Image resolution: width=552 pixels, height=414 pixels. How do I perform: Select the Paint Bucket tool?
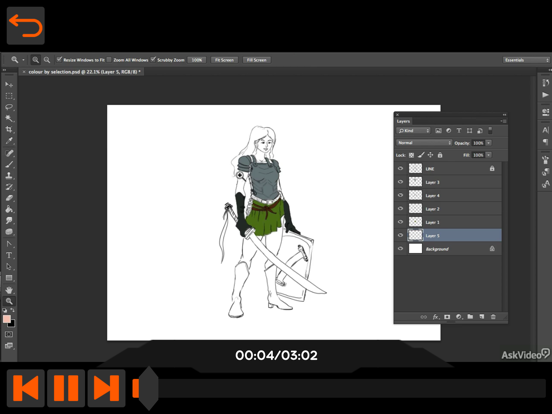point(9,209)
